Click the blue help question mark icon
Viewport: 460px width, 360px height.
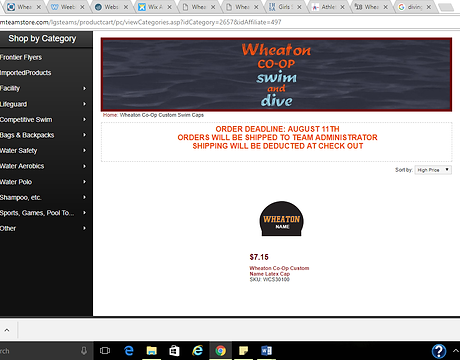coord(439,351)
